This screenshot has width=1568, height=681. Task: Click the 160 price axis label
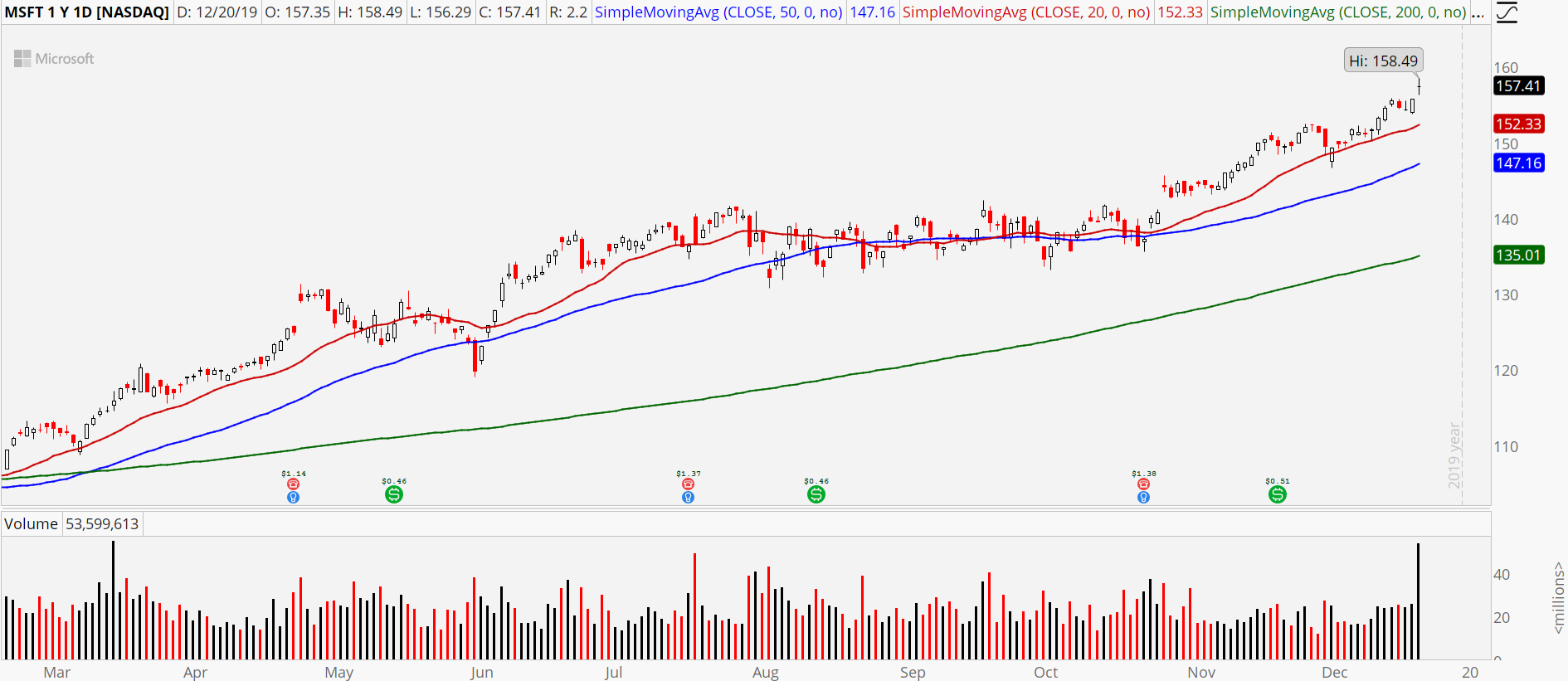pyautogui.click(x=1506, y=68)
